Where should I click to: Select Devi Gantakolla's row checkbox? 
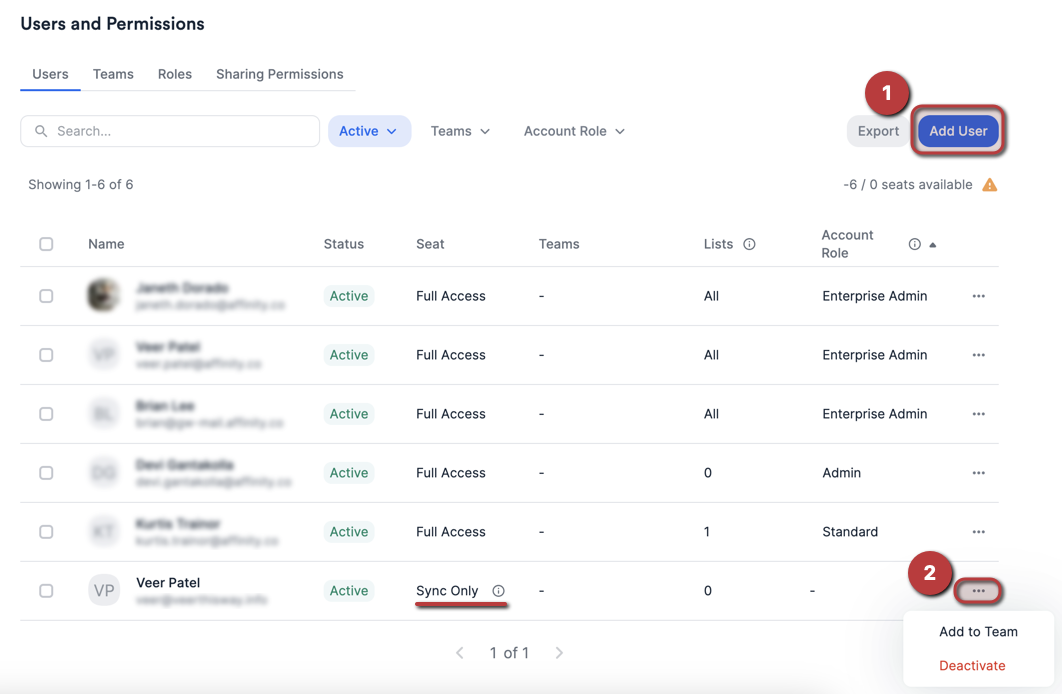tap(46, 472)
